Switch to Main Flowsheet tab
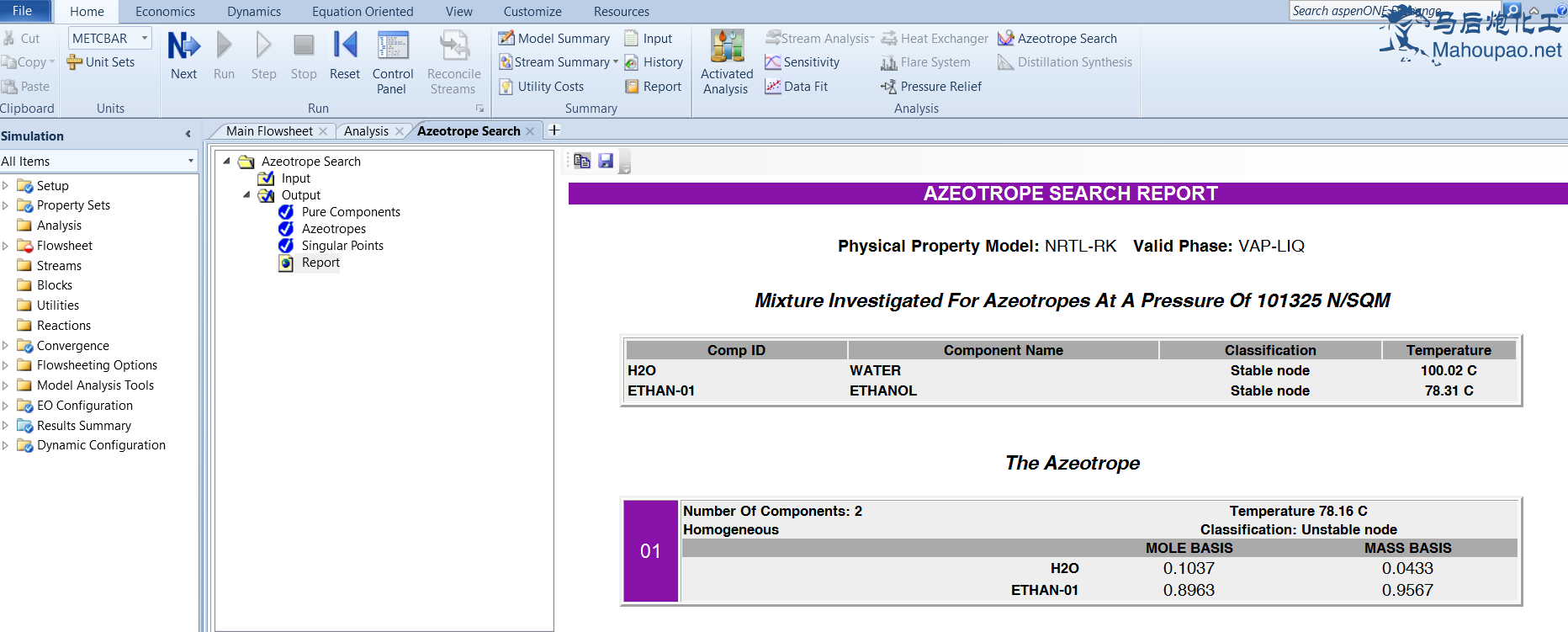The width and height of the screenshot is (1568, 632). point(269,131)
